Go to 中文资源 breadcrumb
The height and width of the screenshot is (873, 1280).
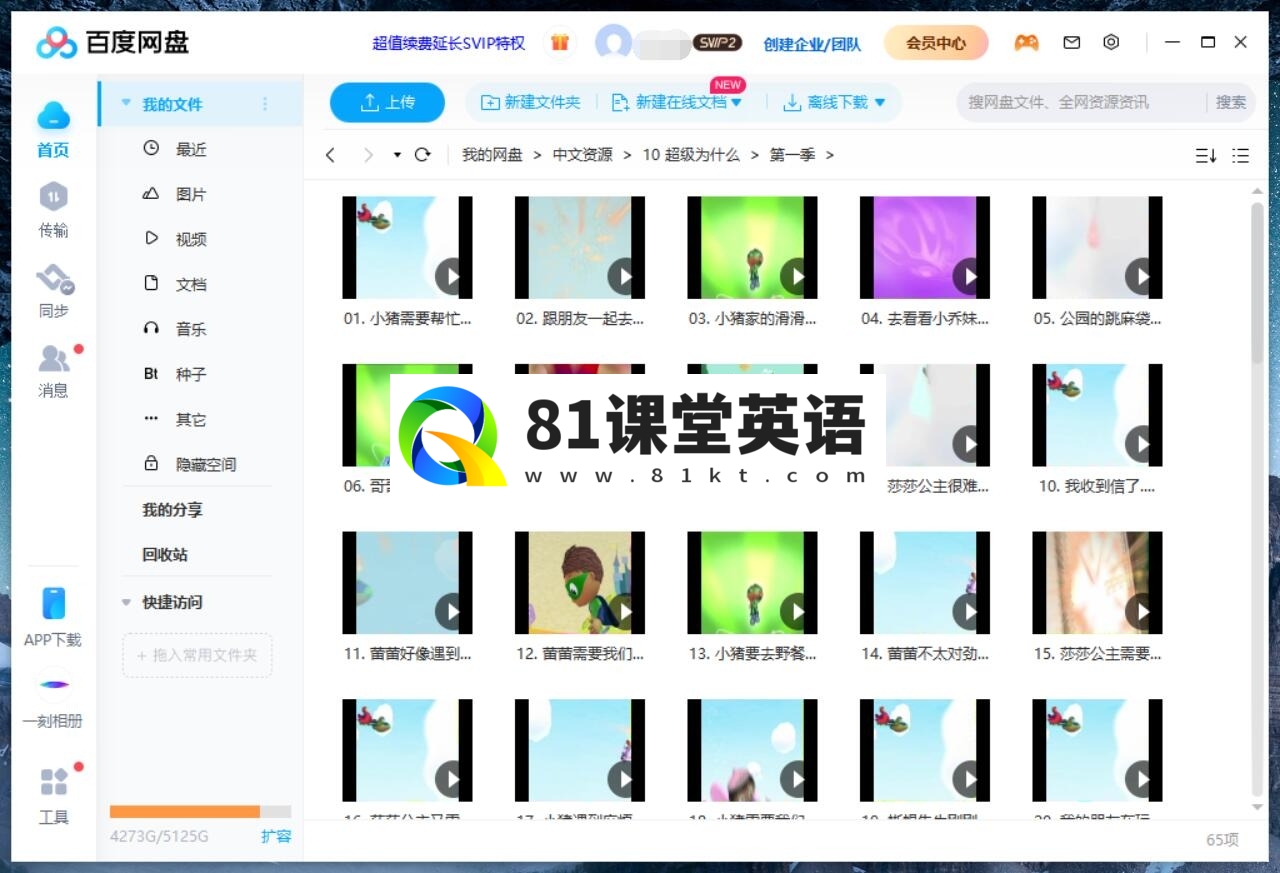click(583, 155)
